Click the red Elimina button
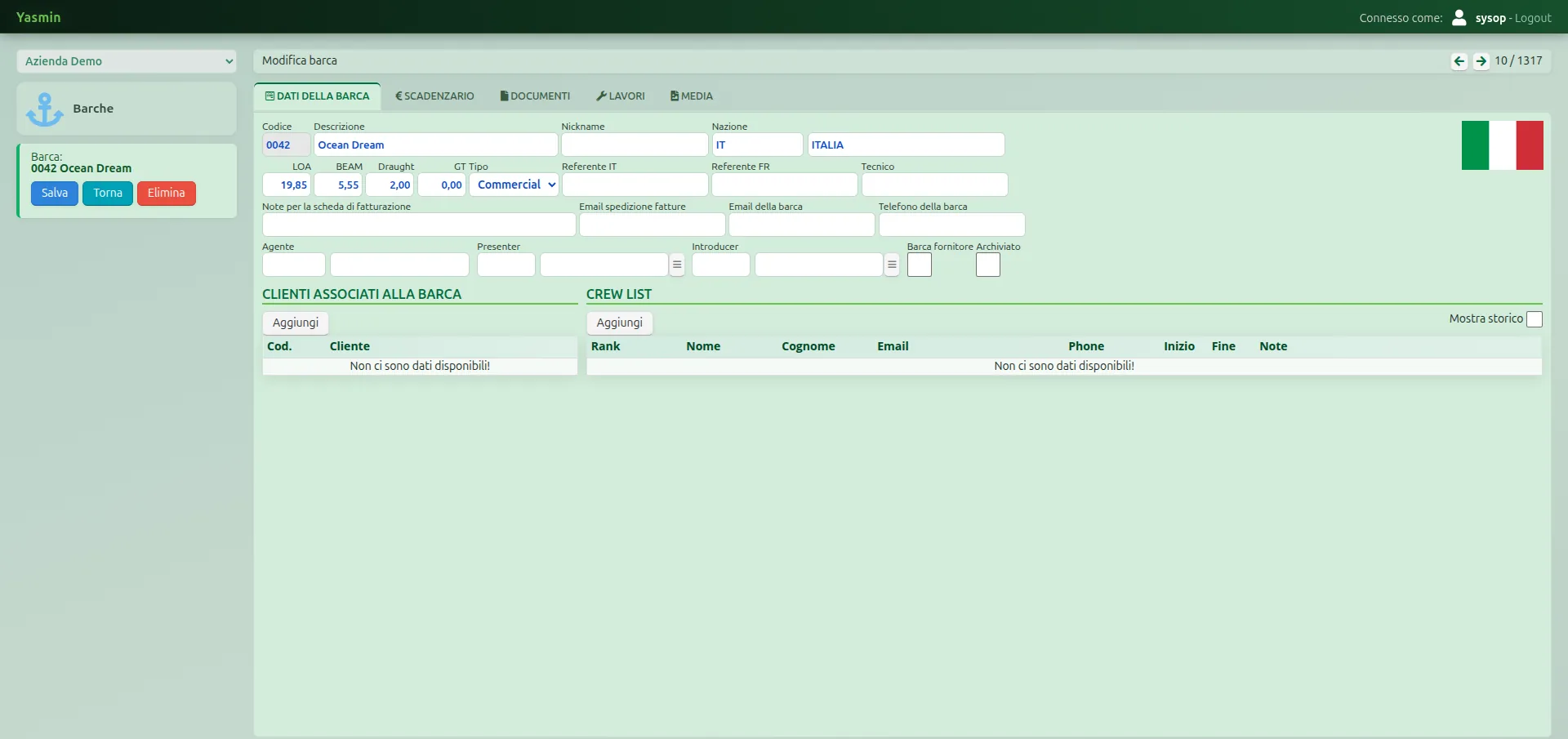 coord(167,194)
